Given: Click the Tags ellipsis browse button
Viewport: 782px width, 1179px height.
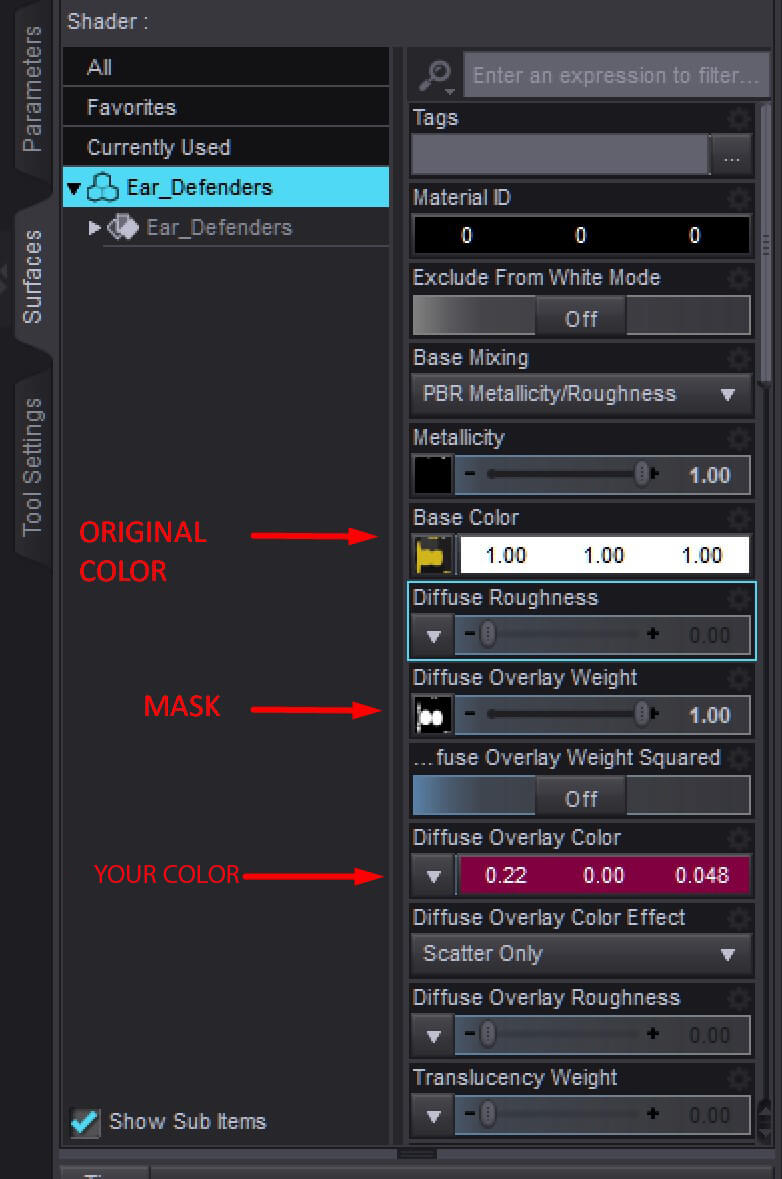Looking at the screenshot, I should pos(732,156).
